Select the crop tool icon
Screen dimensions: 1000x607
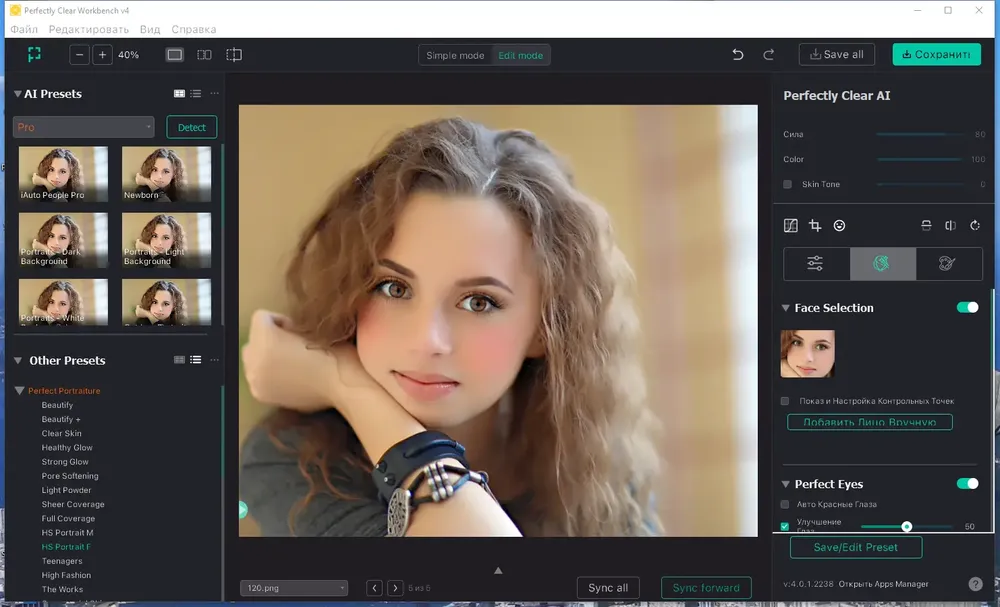tap(815, 226)
